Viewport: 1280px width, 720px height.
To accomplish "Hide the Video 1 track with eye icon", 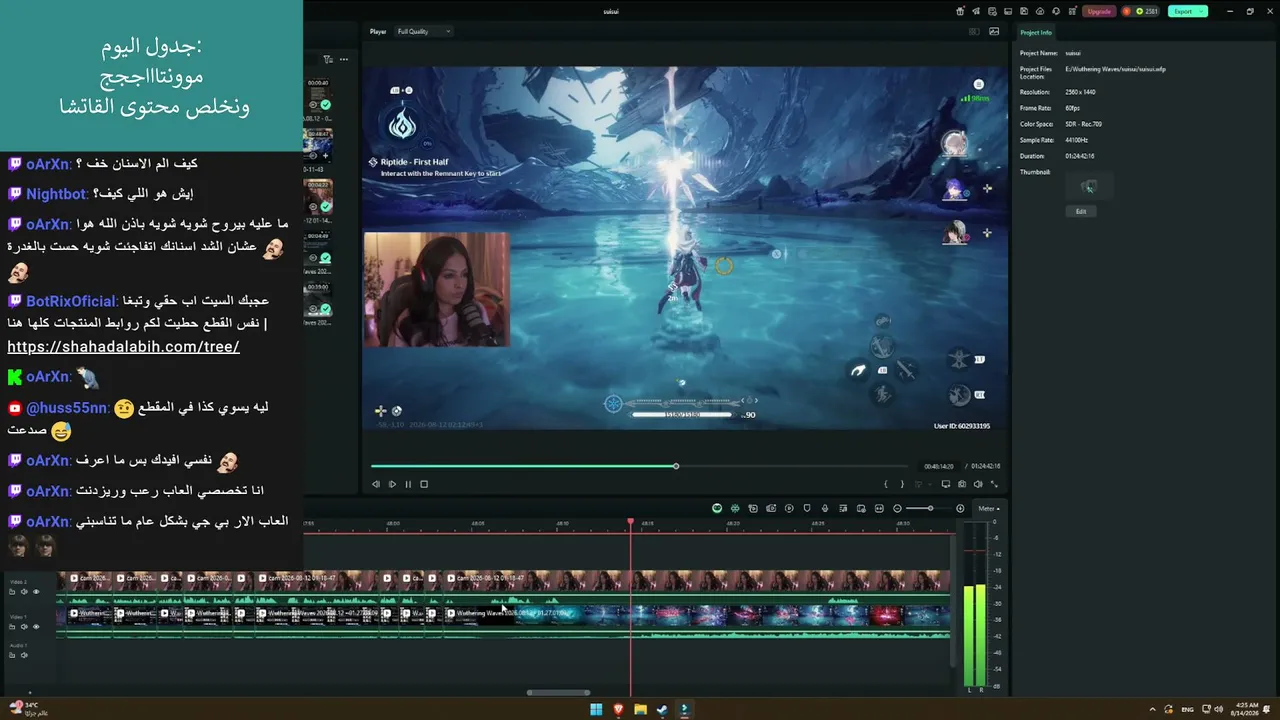I will coord(36,627).
